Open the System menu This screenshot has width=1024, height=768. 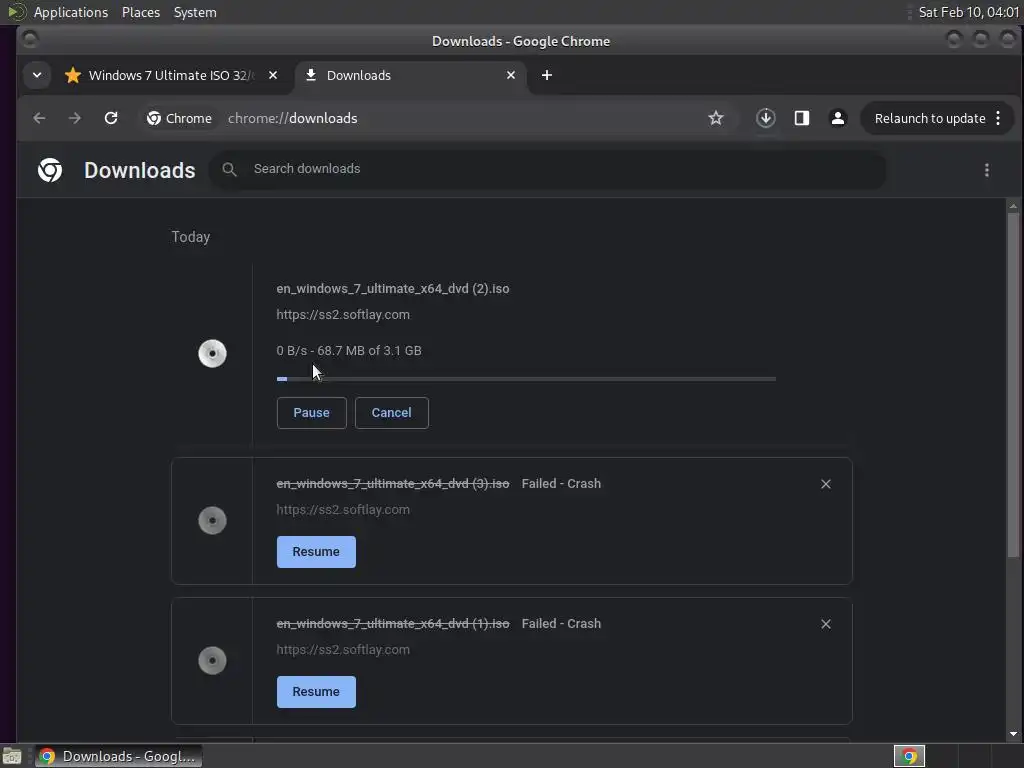(195, 12)
